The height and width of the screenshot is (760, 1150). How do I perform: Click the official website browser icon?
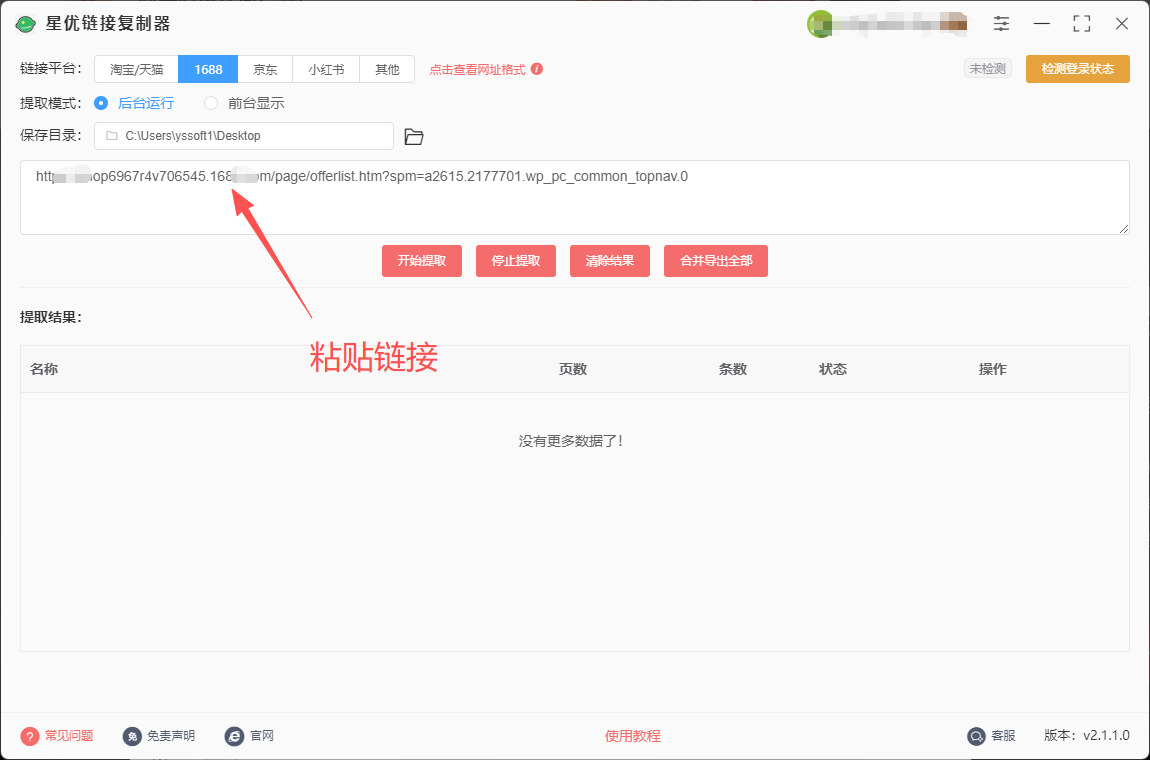(x=234, y=736)
